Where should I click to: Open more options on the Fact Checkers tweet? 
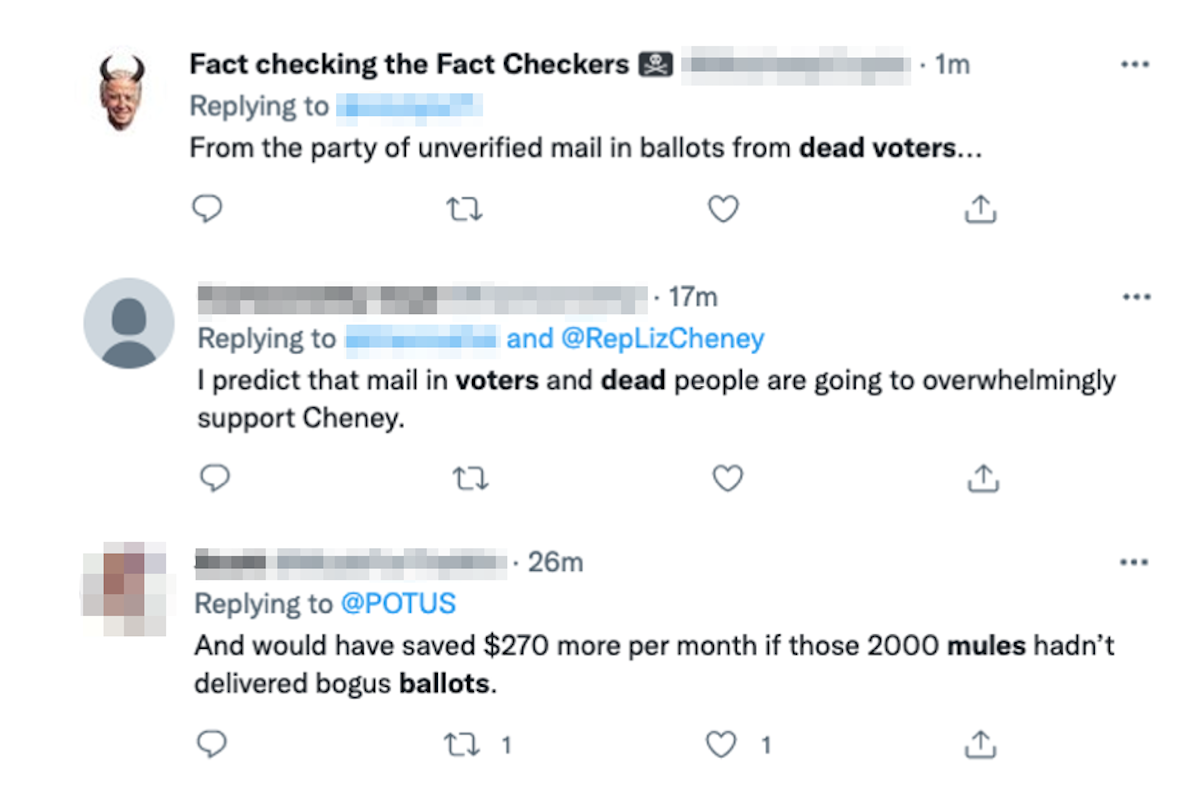[x=1135, y=63]
